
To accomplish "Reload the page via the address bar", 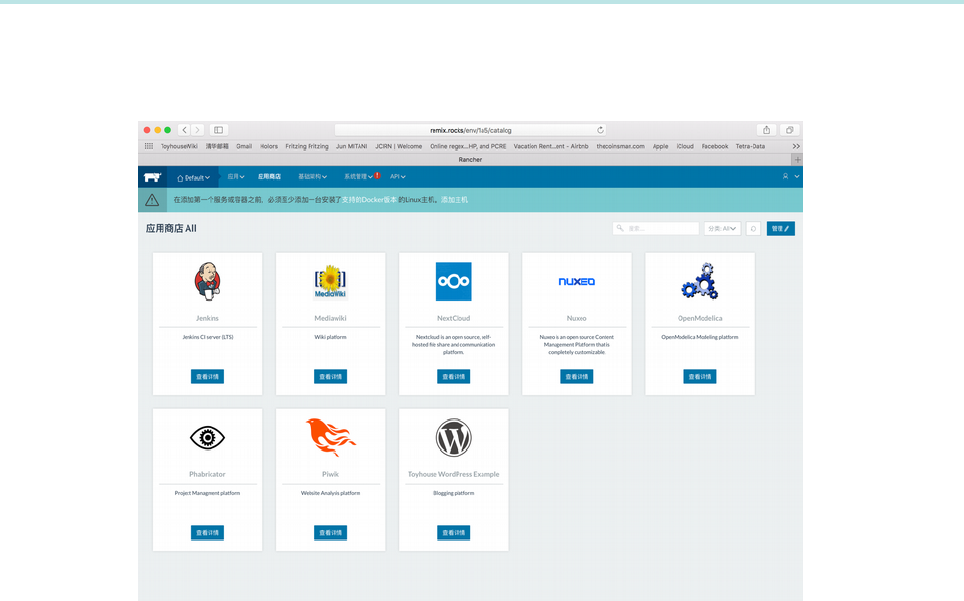I will pyautogui.click(x=600, y=130).
